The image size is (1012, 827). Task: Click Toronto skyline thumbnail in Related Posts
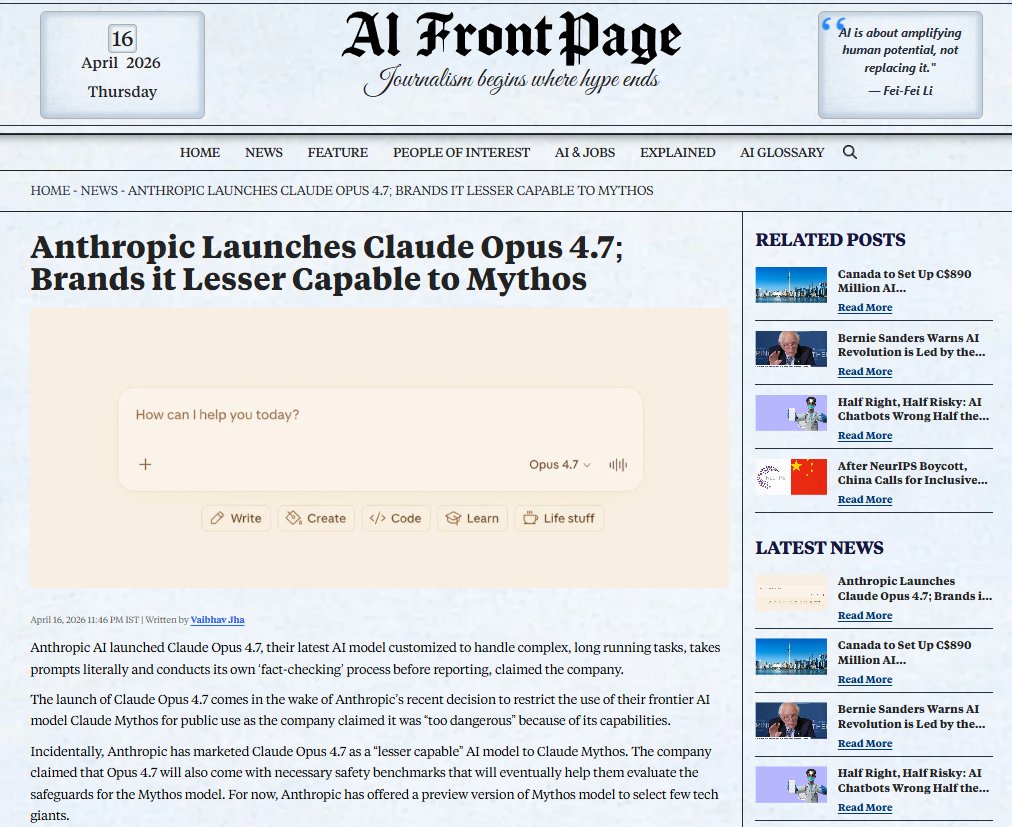[x=791, y=285]
